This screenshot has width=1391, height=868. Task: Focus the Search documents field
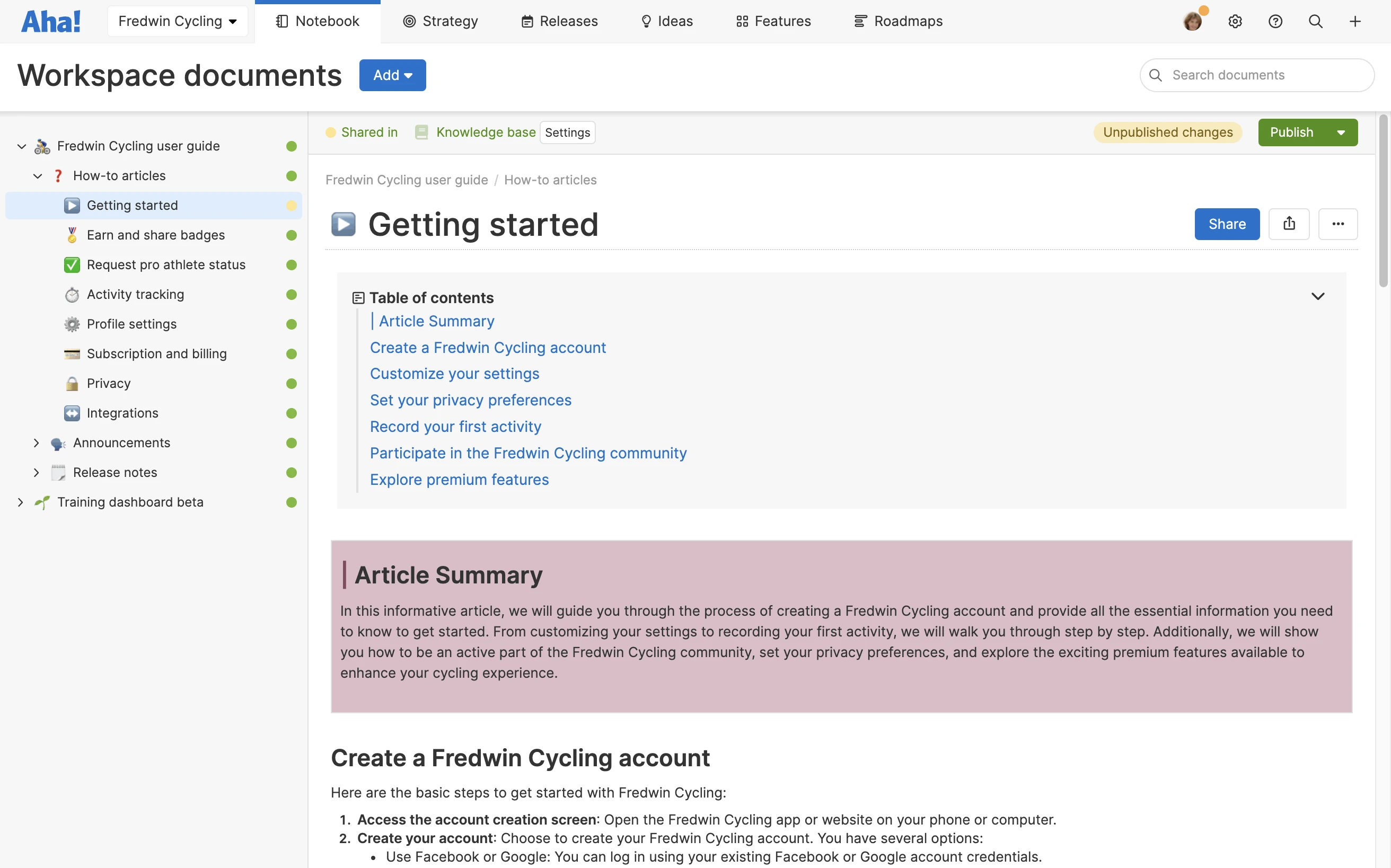click(1263, 75)
